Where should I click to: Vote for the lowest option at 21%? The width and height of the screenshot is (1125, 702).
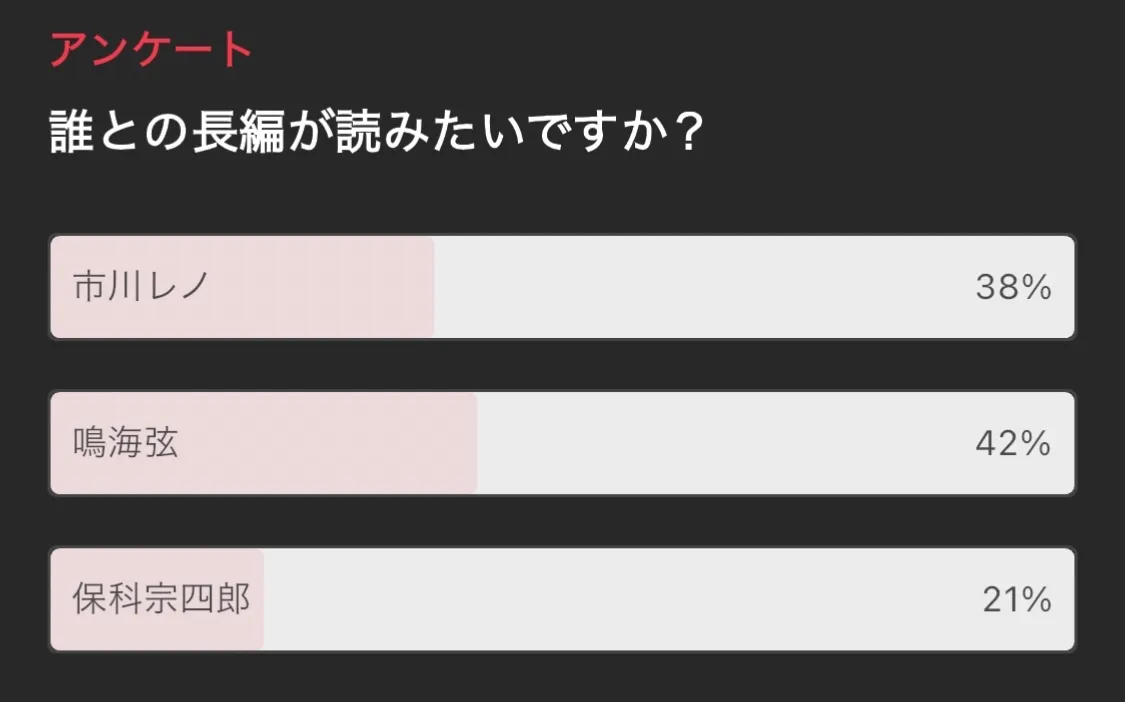coord(562,599)
